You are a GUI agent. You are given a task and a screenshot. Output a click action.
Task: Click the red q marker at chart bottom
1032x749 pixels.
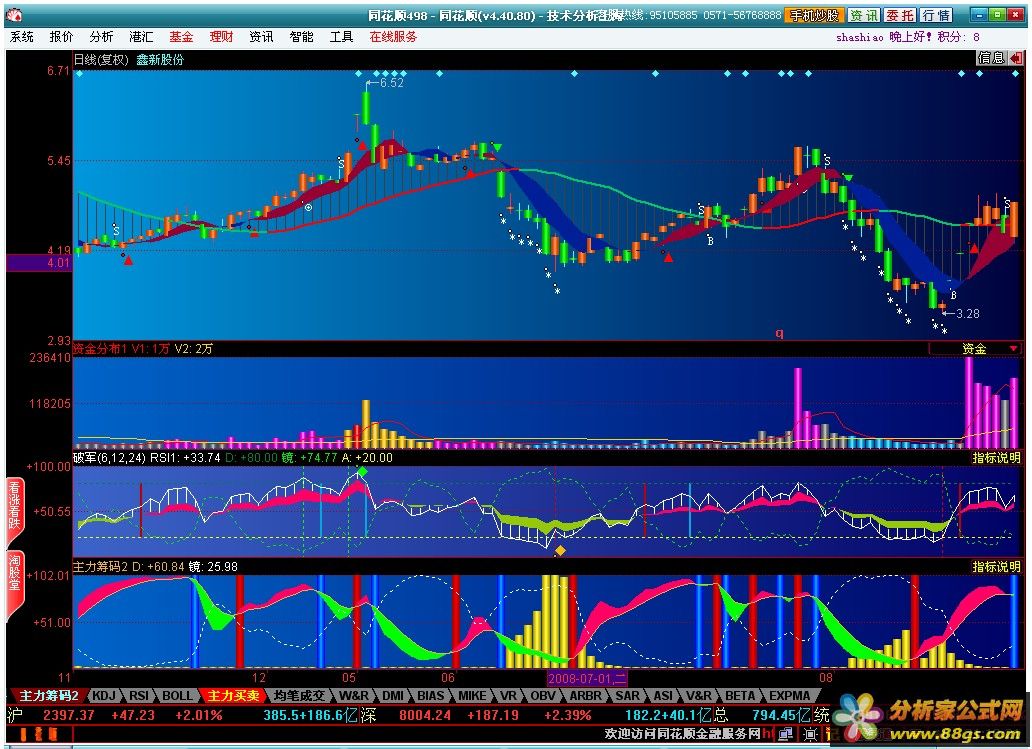click(779, 333)
